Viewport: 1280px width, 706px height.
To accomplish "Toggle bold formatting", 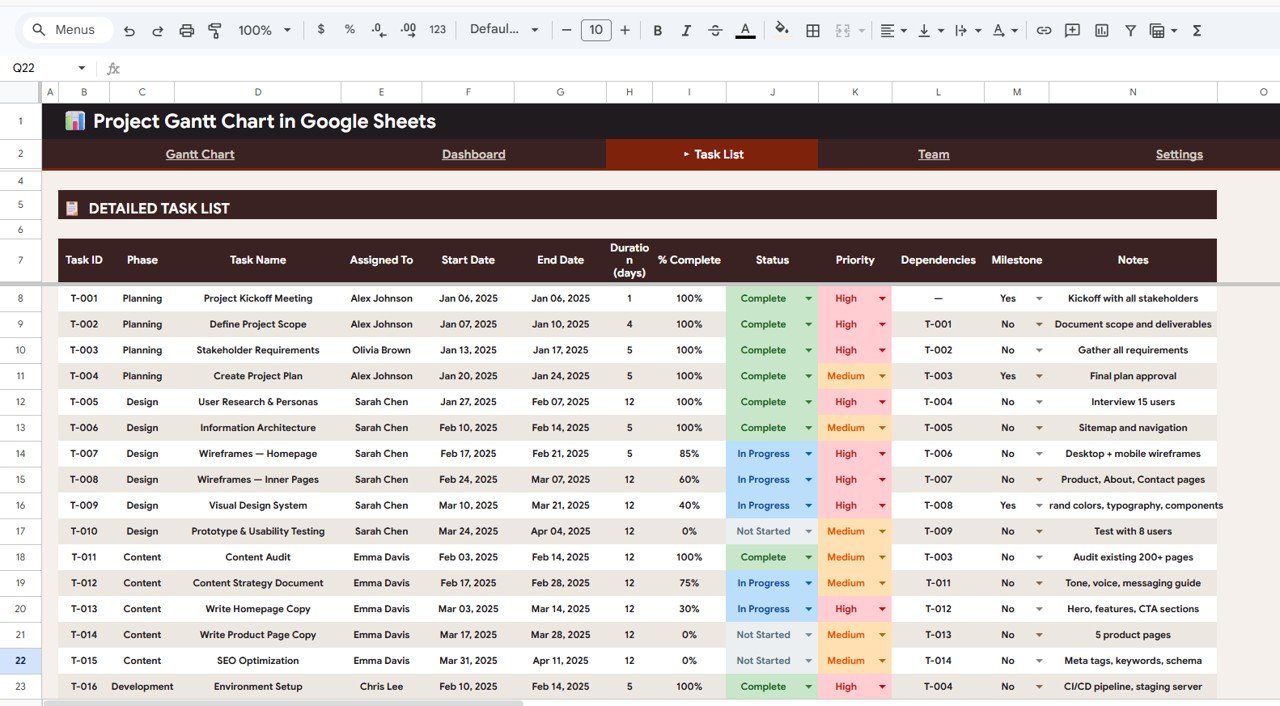I will point(657,30).
